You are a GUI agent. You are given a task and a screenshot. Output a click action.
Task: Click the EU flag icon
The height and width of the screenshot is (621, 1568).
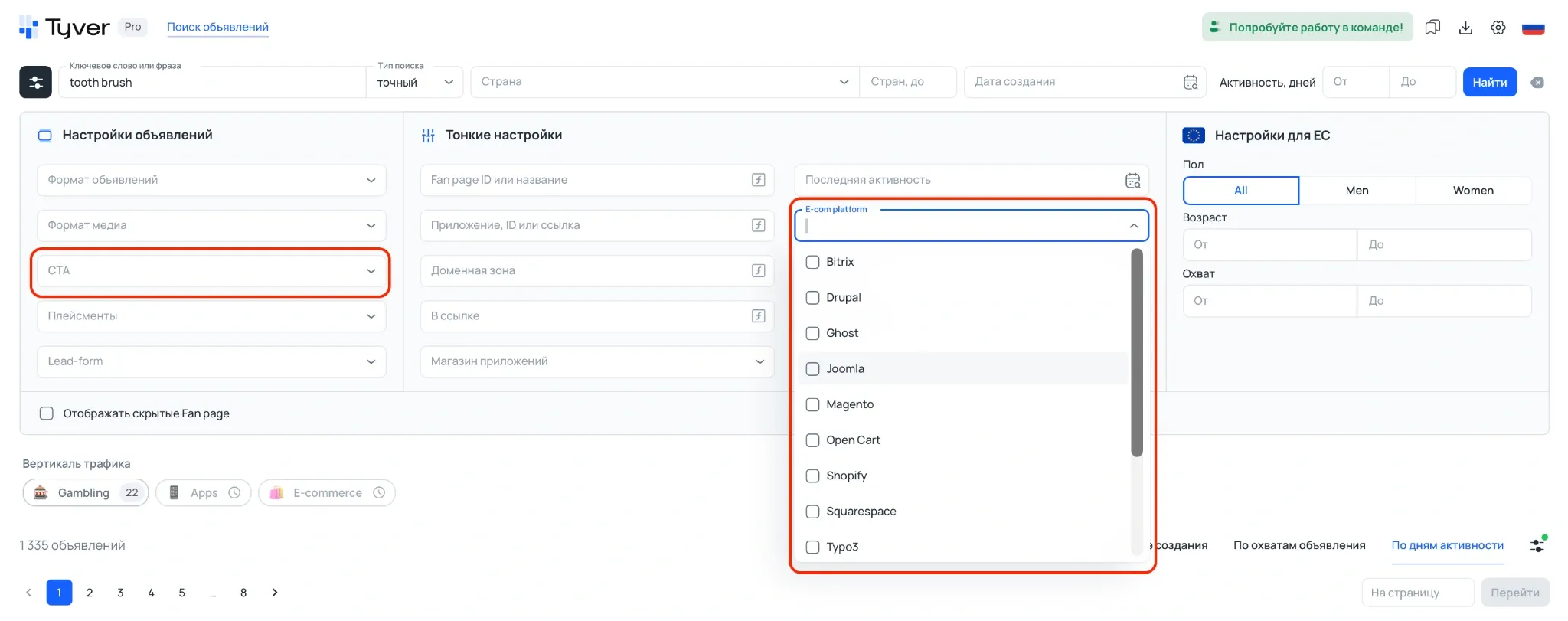pyautogui.click(x=1194, y=136)
